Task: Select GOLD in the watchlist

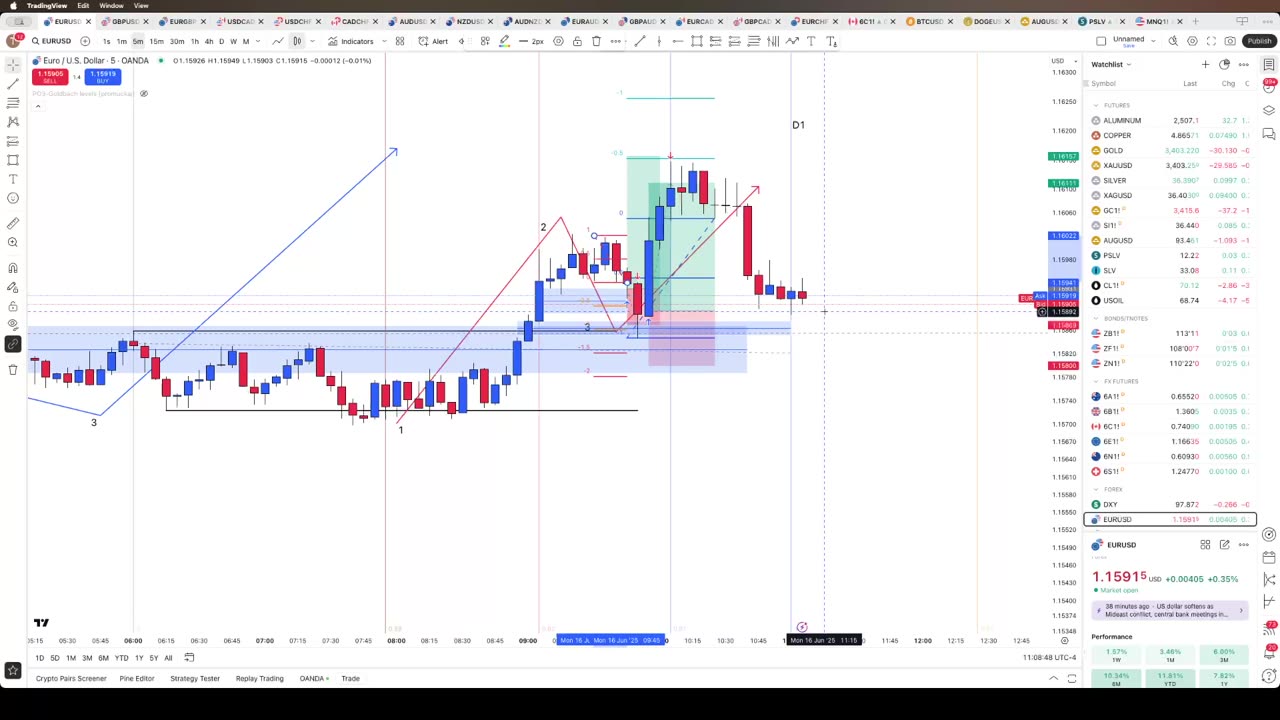Action: (1169, 150)
